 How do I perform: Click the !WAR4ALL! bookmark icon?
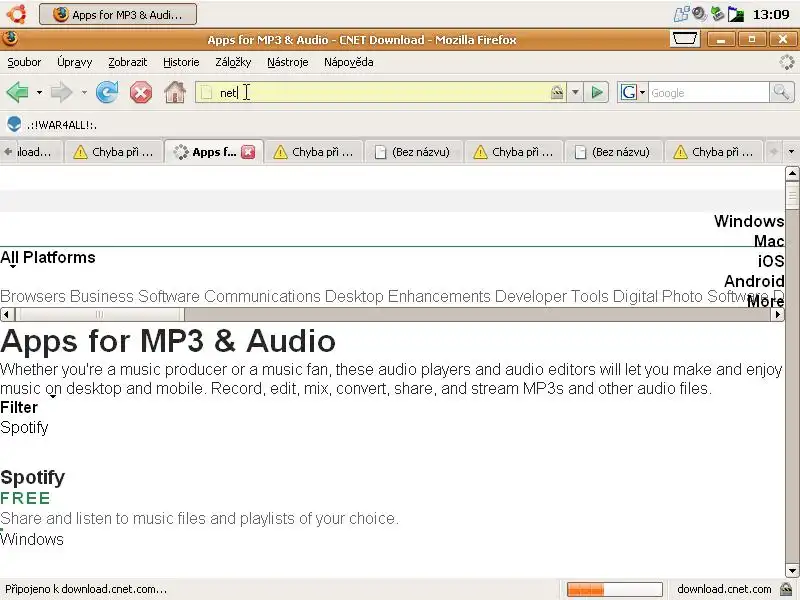click(14, 124)
